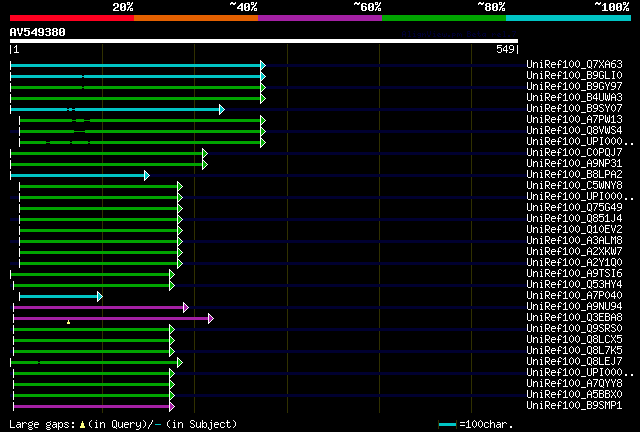Click the arrowhead ending the B9SY07 alignment
The height and width of the screenshot is (432, 640).
222,109
